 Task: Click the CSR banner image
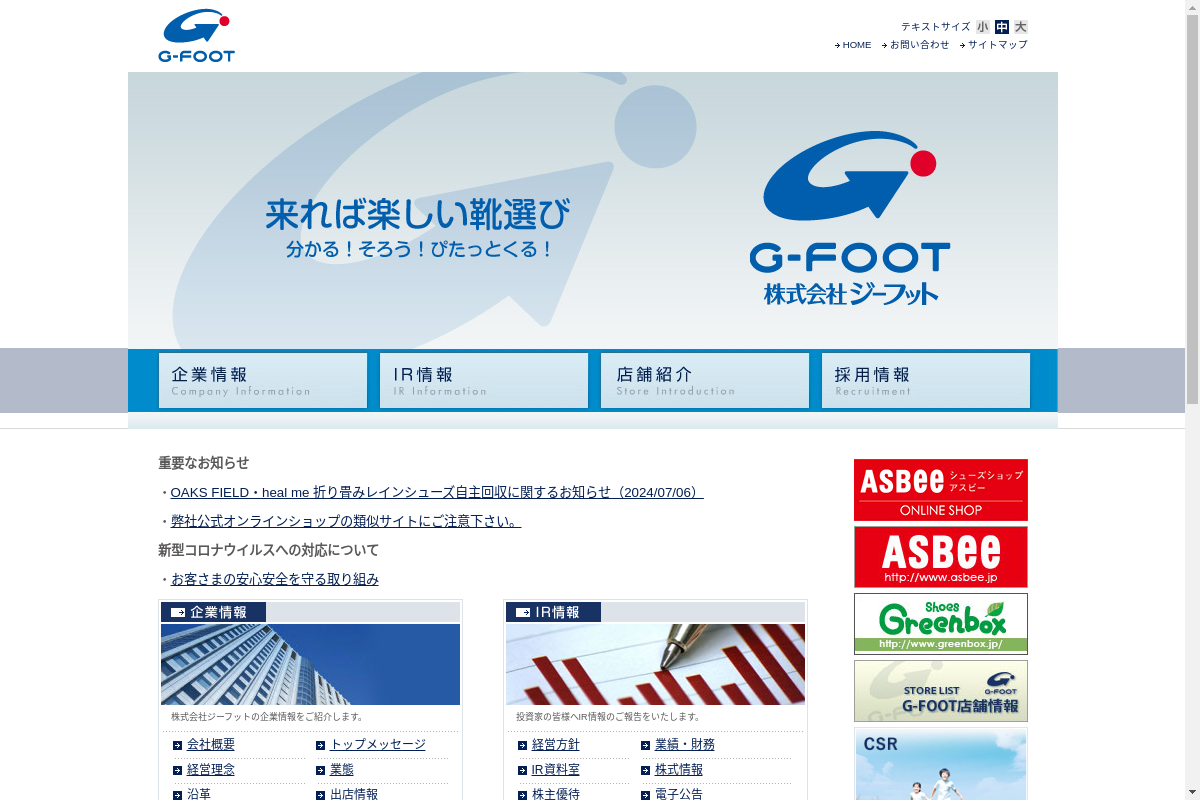pyautogui.click(x=941, y=764)
